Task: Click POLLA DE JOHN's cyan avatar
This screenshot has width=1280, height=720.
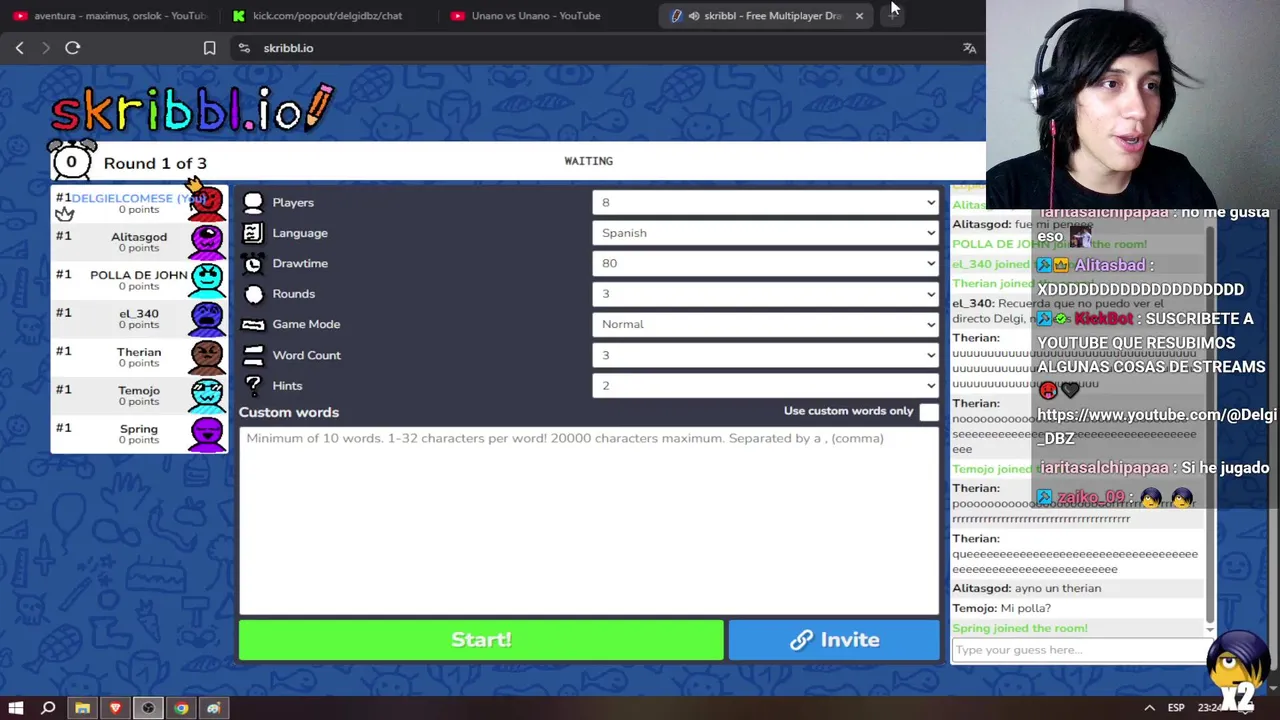Action: [x=207, y=279]
